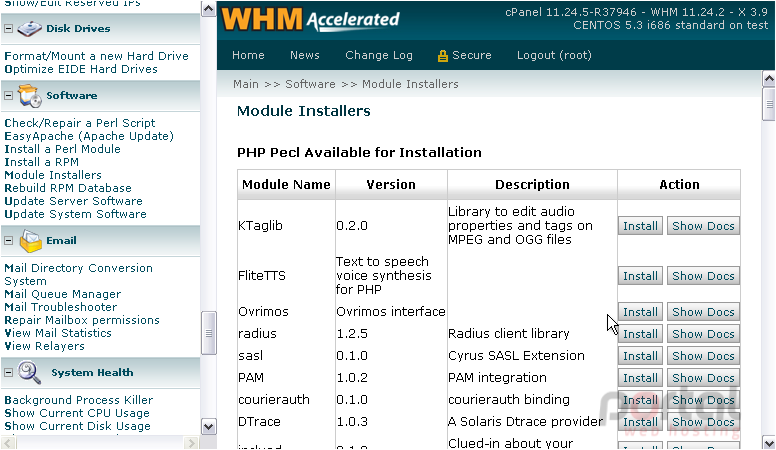This screenshot has width=776, height=450.
Task: Show Docs for Ovrimos
Action: pos(703,312)
